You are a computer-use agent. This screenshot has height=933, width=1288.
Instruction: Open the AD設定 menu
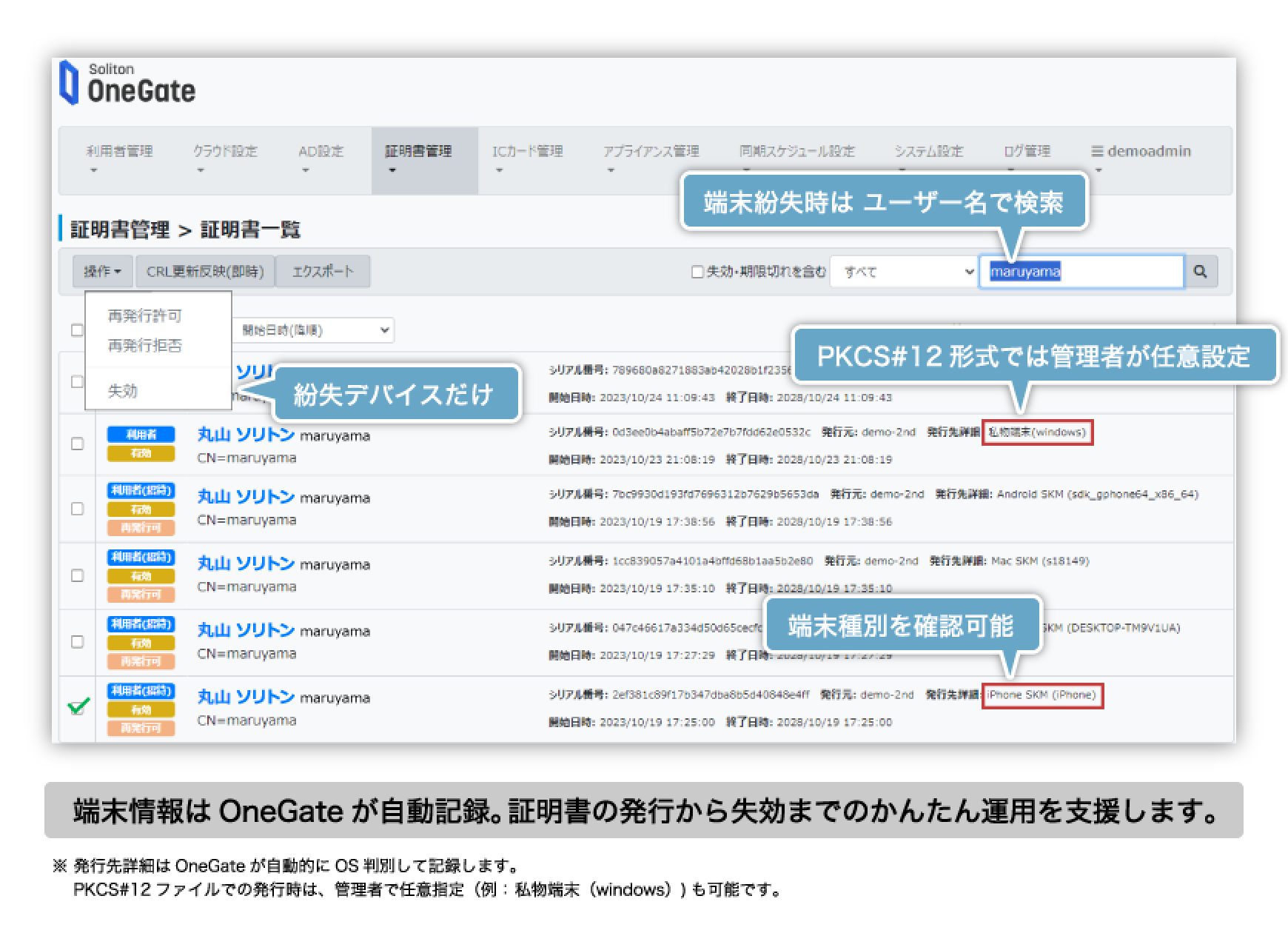coord(321,152)
